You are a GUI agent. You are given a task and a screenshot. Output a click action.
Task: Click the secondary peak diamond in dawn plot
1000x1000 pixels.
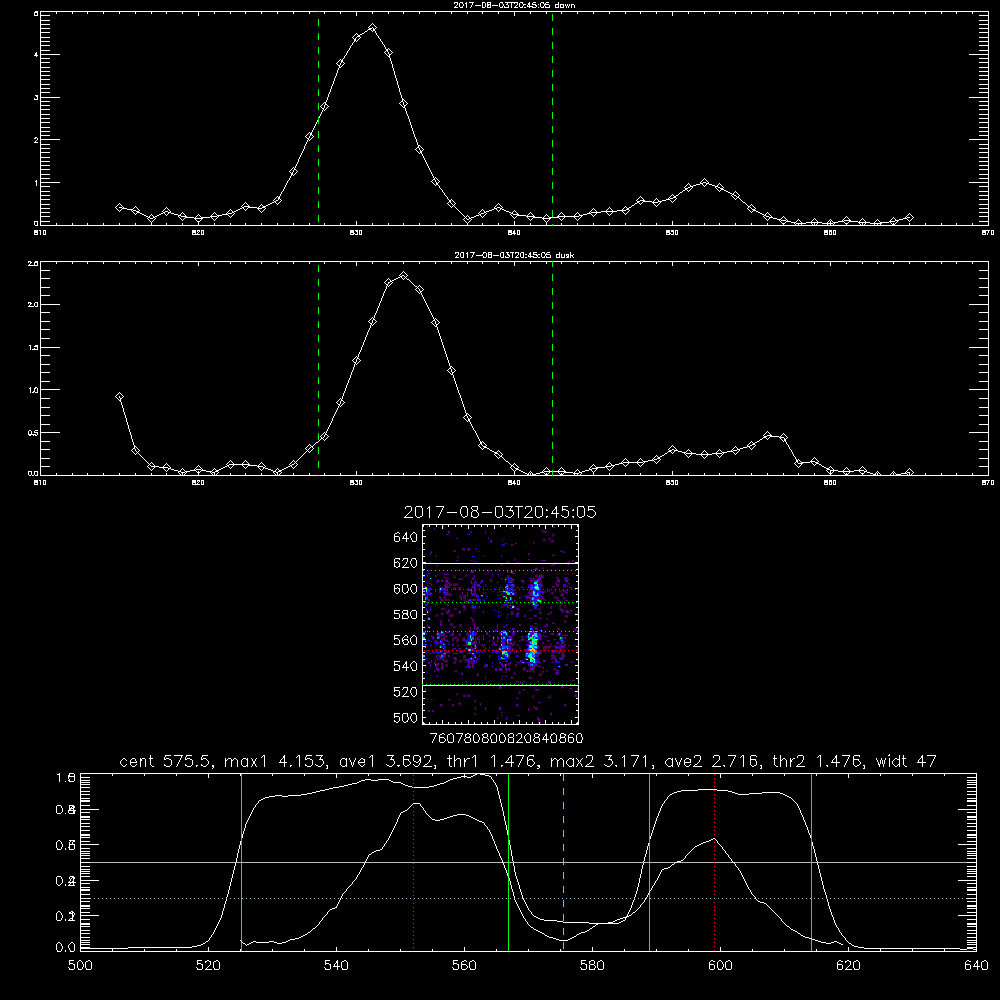point(704,182)
